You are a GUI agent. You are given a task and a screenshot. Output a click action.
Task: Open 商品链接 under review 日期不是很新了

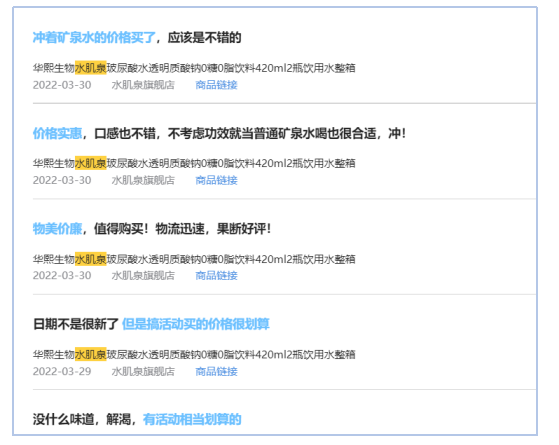(x=216, y=371)
